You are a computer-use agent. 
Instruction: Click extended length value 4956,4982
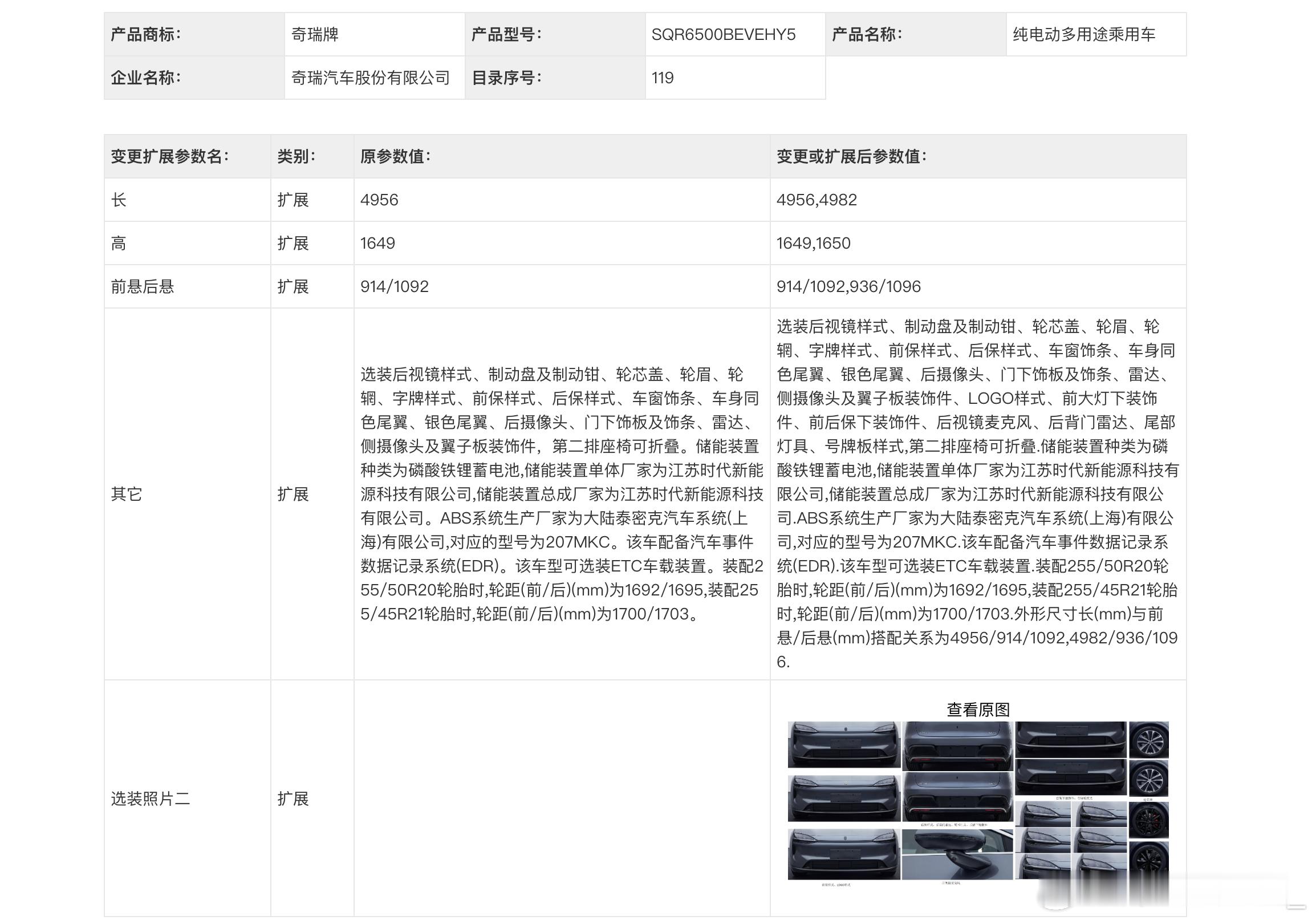[816, 200]
